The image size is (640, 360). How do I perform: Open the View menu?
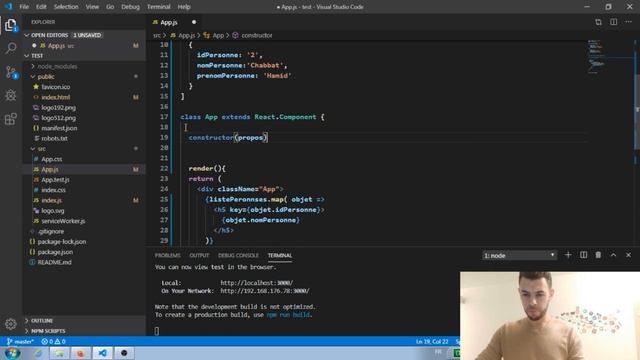pos(92,7)
